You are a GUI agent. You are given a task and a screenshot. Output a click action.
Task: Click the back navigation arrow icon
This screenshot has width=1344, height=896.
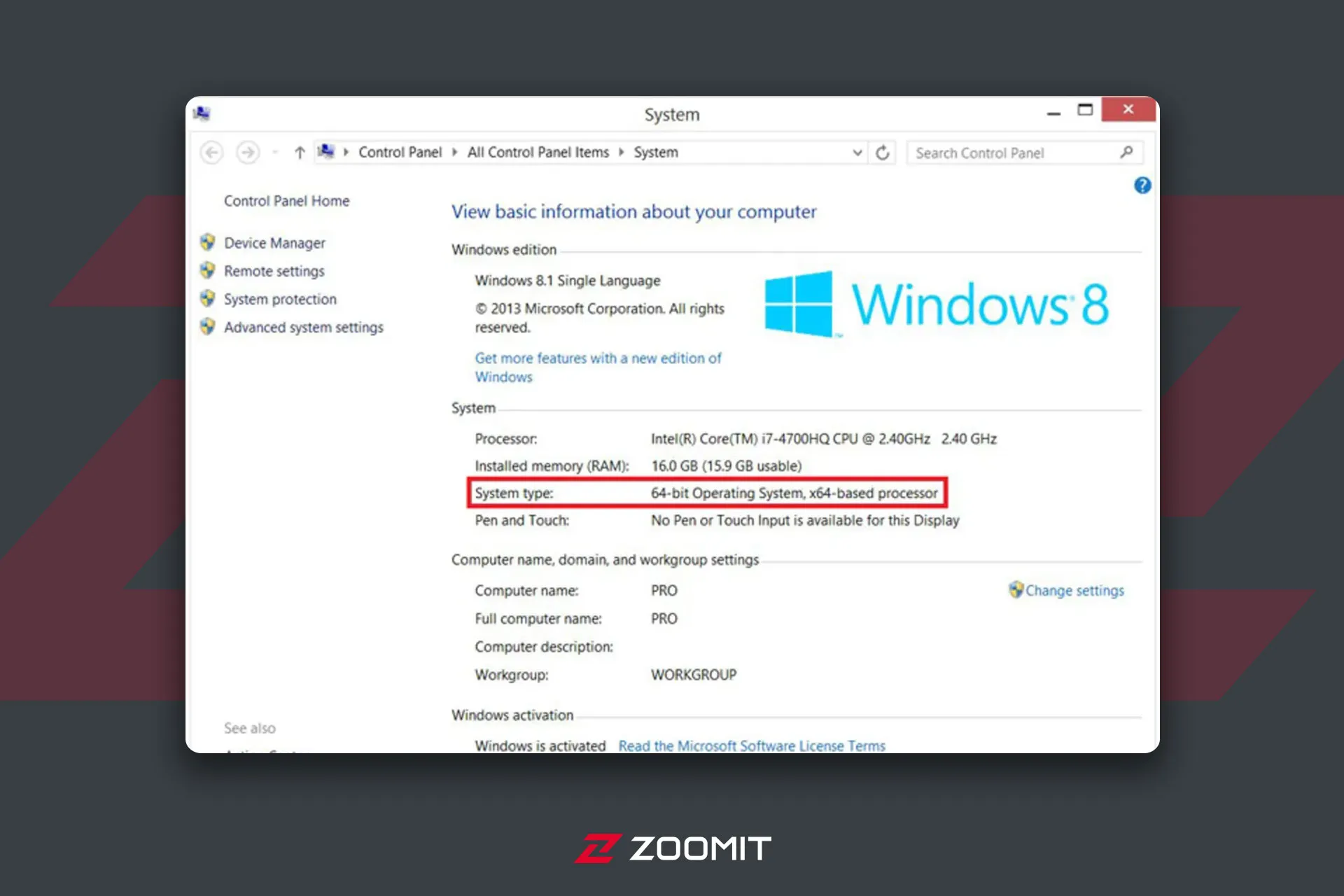tap(213, 152)
